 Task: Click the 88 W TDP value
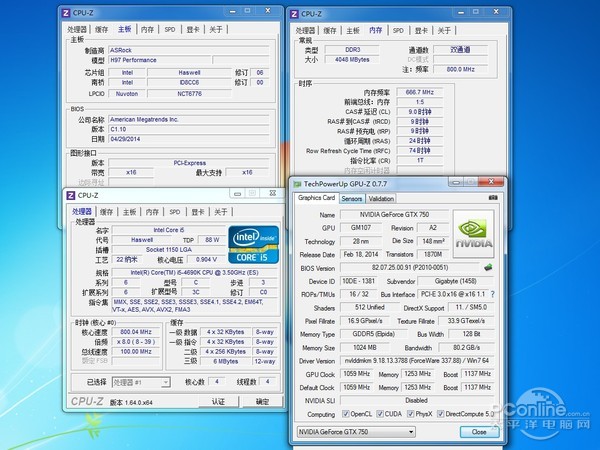(x=212, y=240)
